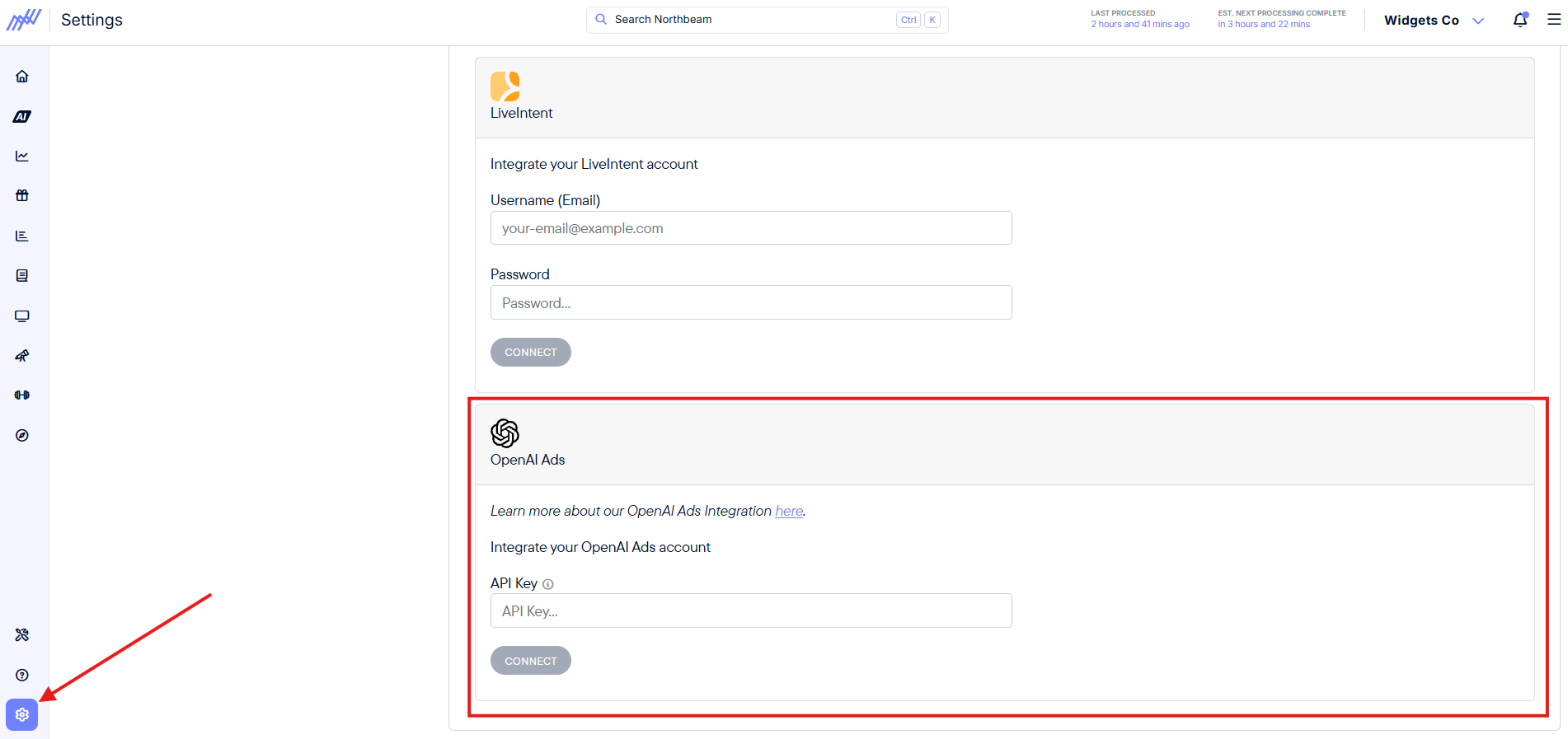Open the tools wrench sidebar icon
Viewport: 1568px width, 739px height.
click(22, 634)
